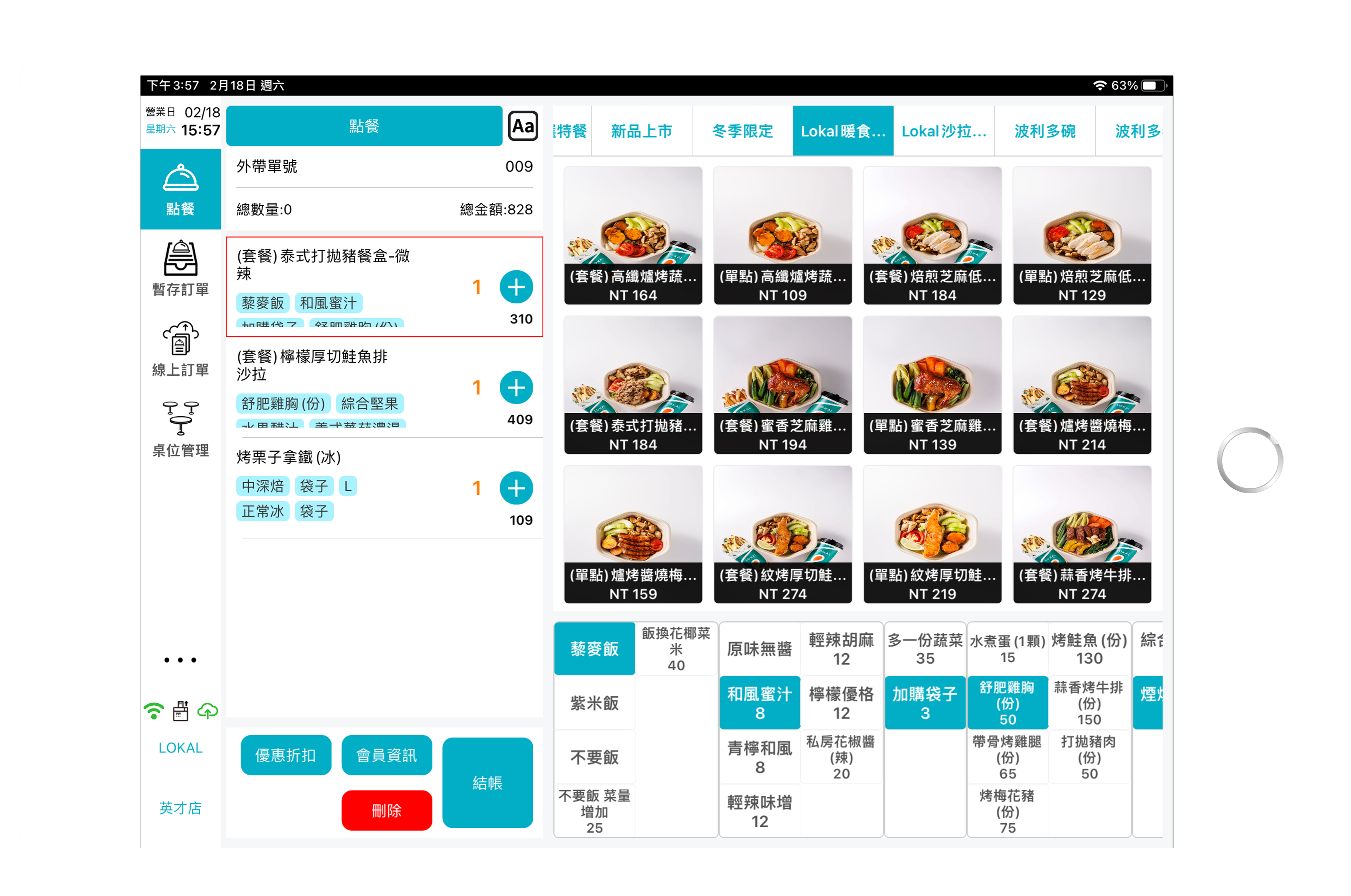
Task: Add one more 檸檬厚切鮭魚排沙拉 with plus icon
Action: pyautogui.click(x=516, y=388)
